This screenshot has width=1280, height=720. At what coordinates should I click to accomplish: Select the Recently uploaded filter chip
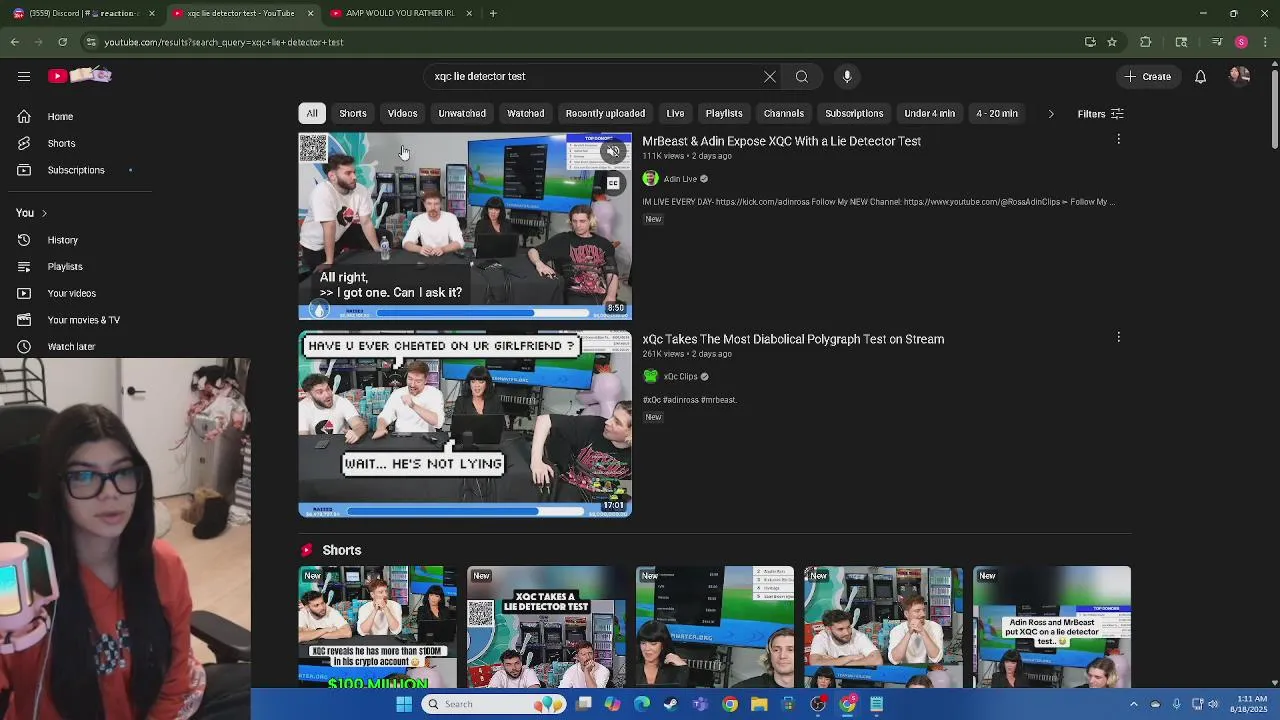605,113
